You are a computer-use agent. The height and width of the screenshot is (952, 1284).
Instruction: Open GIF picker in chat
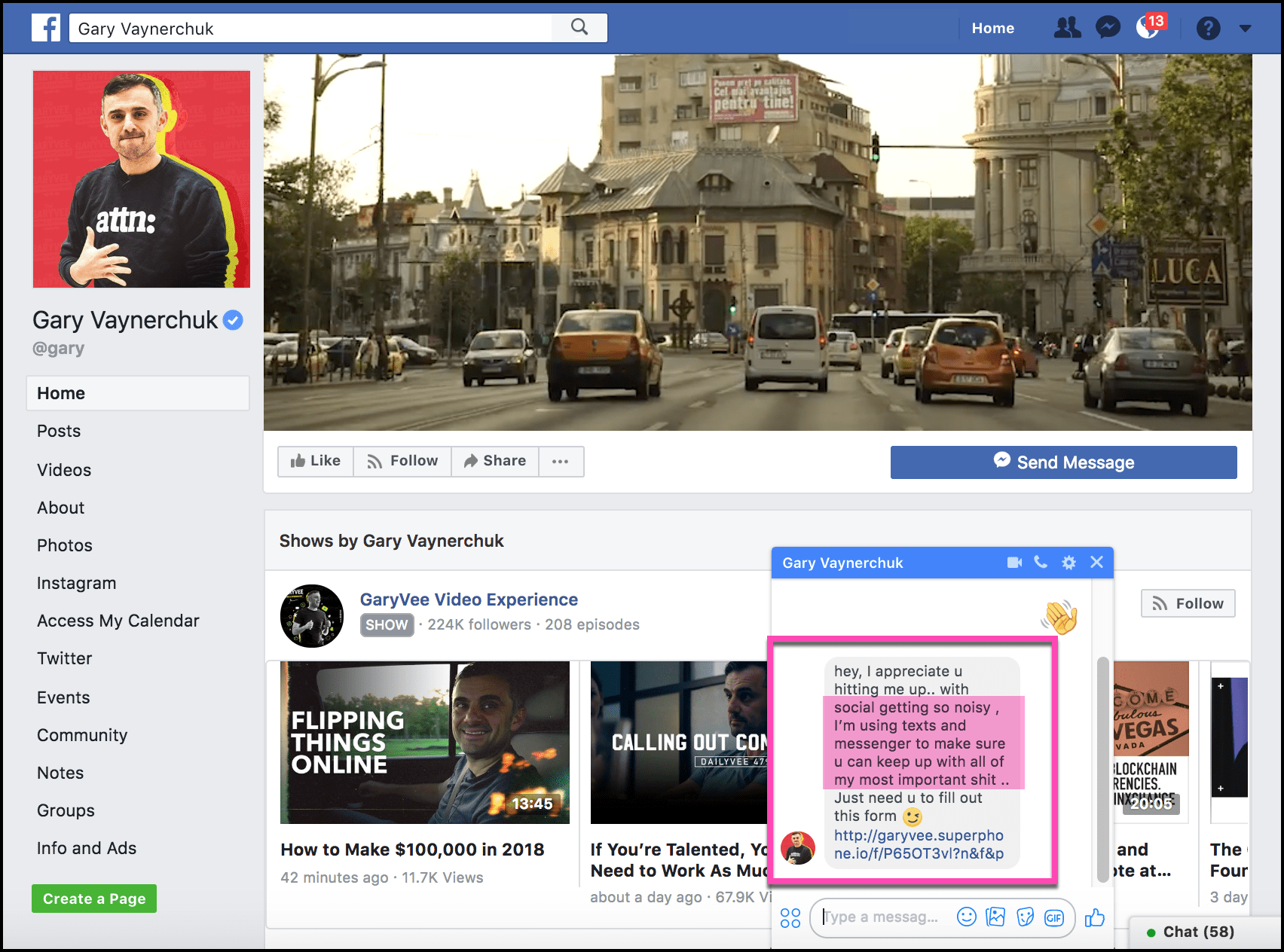coord(1053,917)
